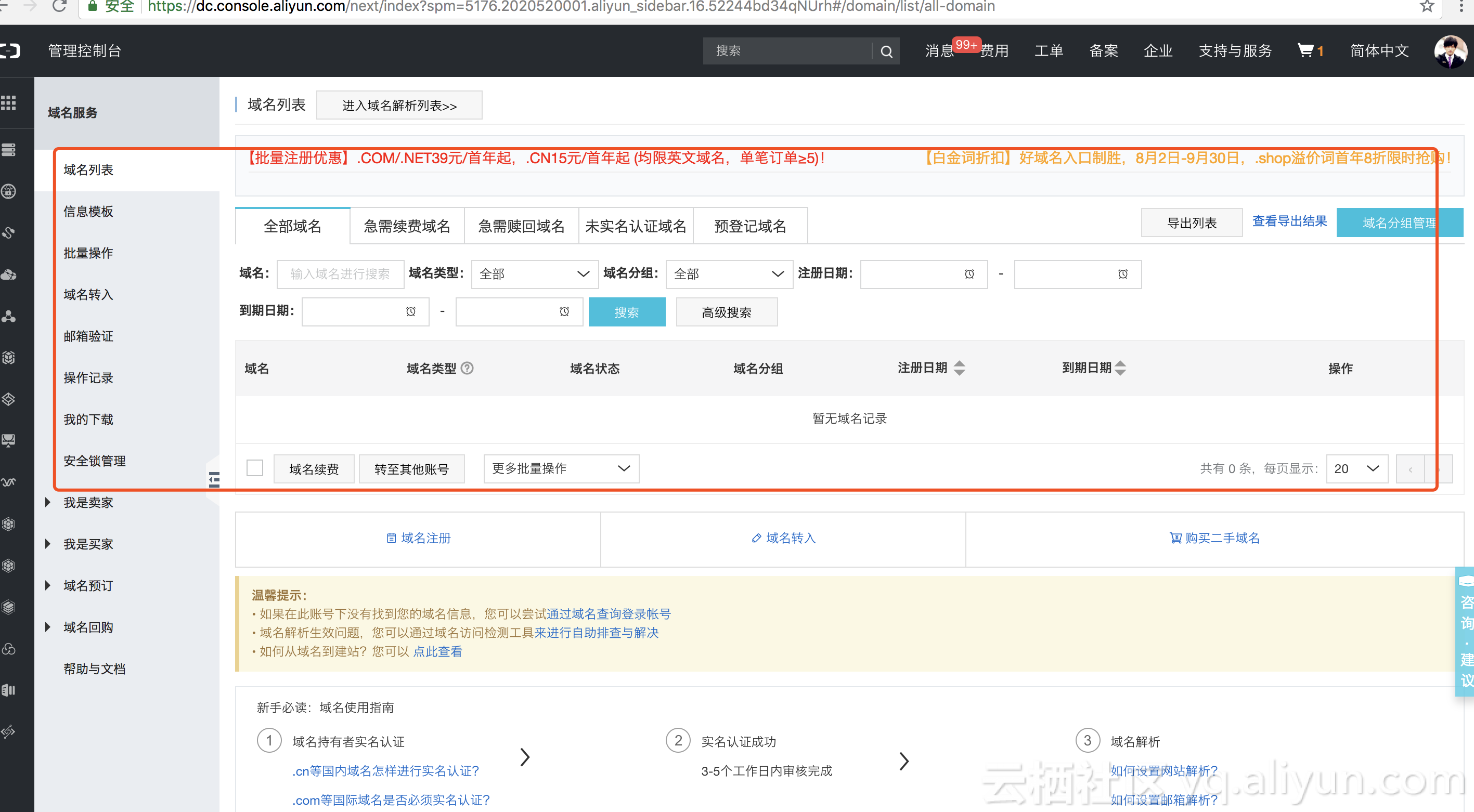The height and width of the screenshot is (812, 1474).
Task: Expand the 域名预订 menu
Action: coord(88,585)
